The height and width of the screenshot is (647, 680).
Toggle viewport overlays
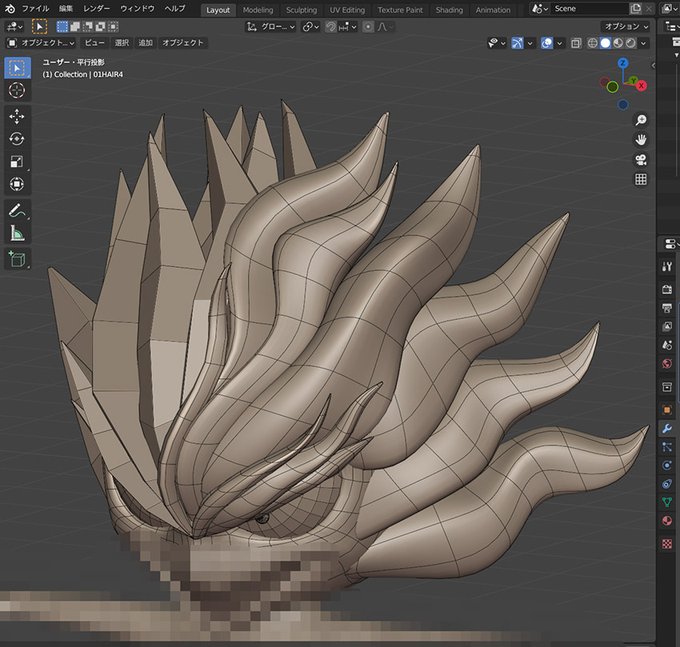tap(547, 43)
